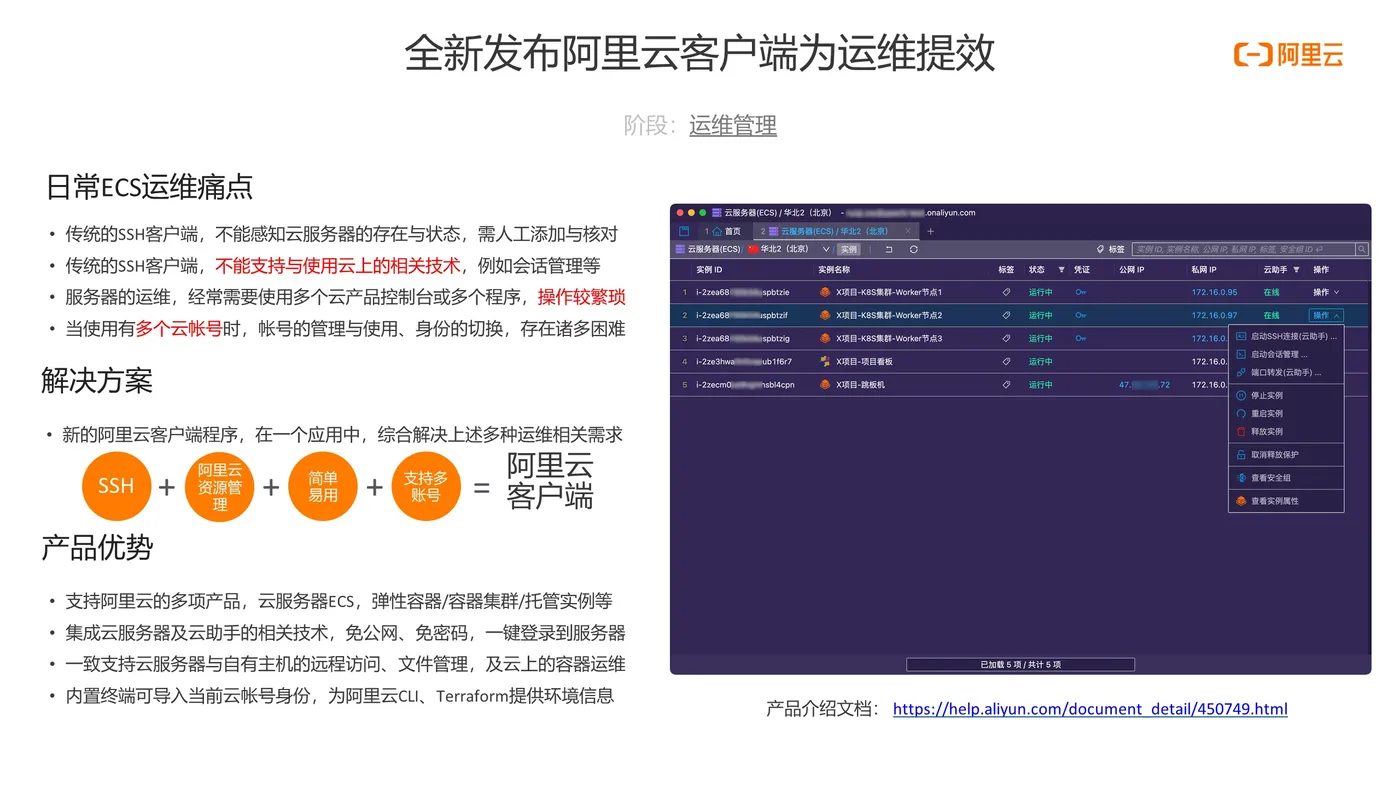Viewport: 1400px width, 788px height.
Task: Click the orange SSH circle
Action: click(116, 486)
